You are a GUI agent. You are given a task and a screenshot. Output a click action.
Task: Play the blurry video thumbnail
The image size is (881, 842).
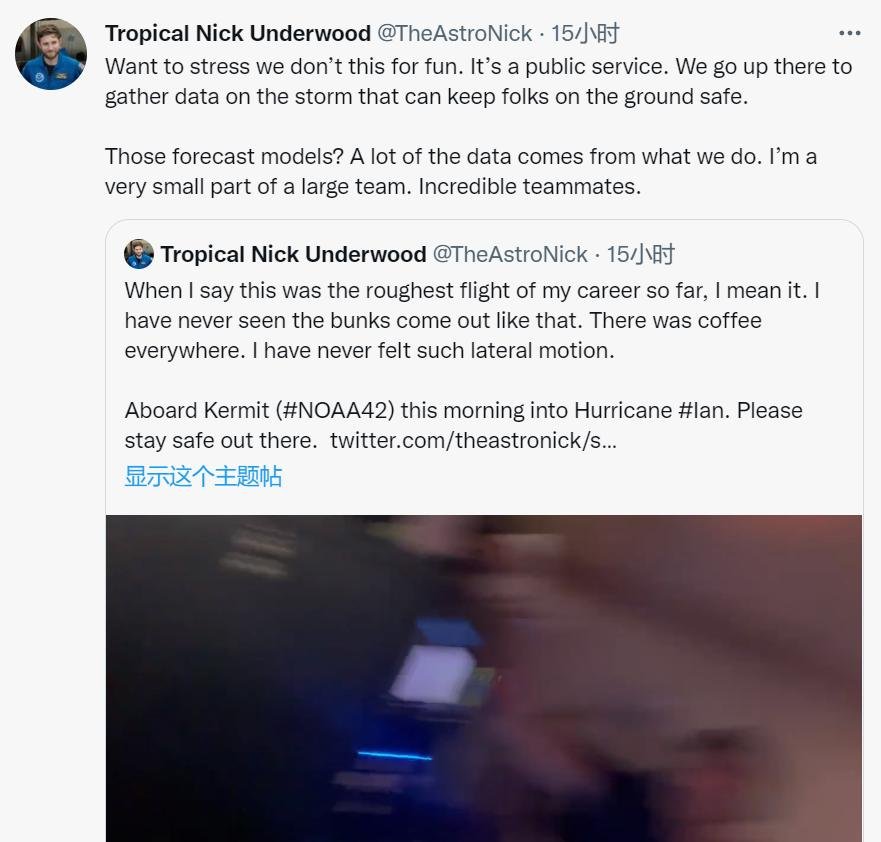point(484,678)
